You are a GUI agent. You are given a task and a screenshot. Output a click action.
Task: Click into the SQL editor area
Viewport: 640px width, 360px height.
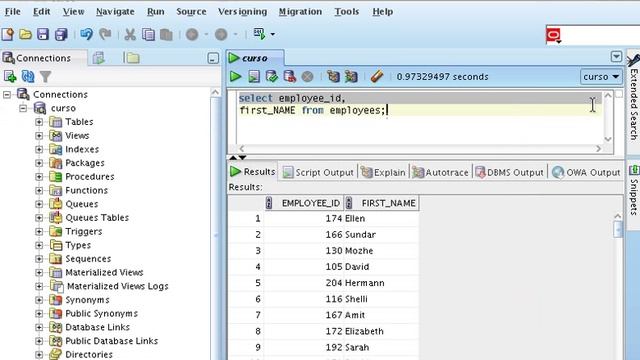pyautogui.click(x=420, y=118)
